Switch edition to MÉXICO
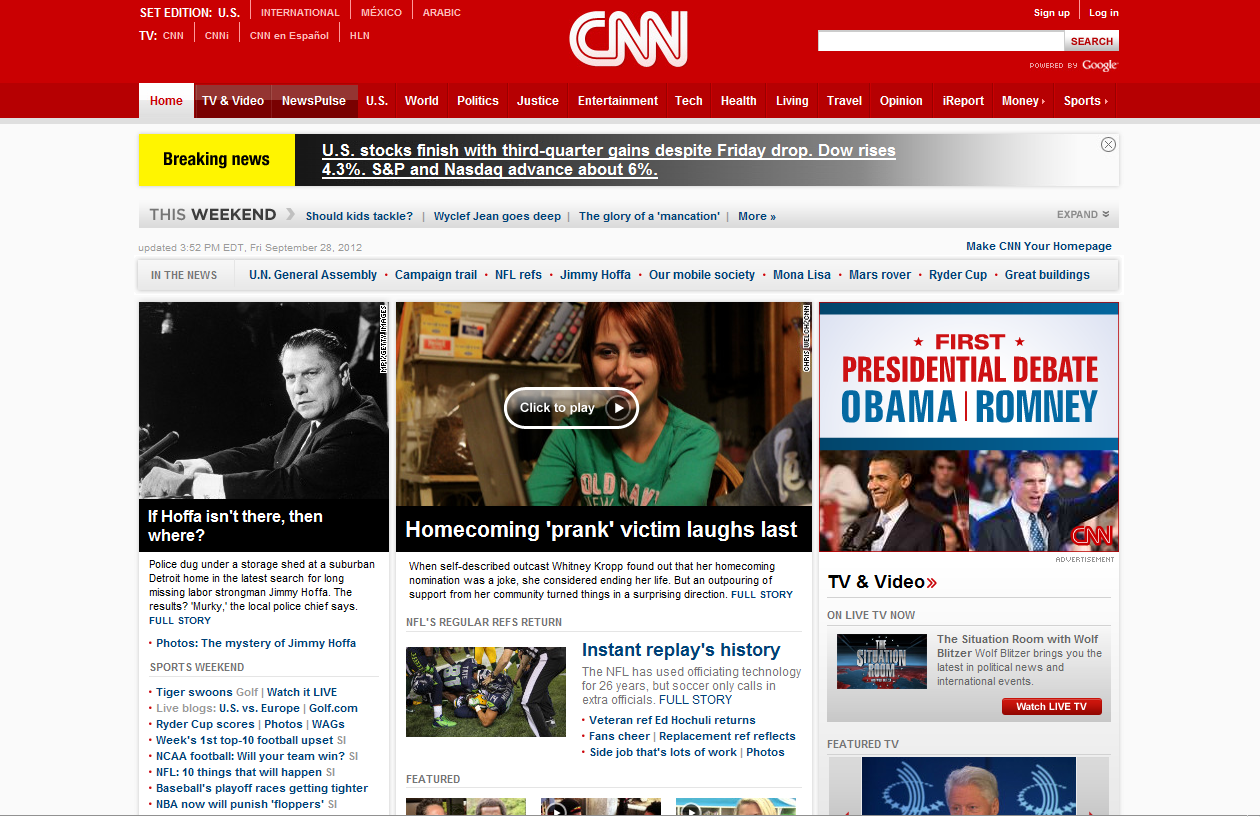 point(381,13)
